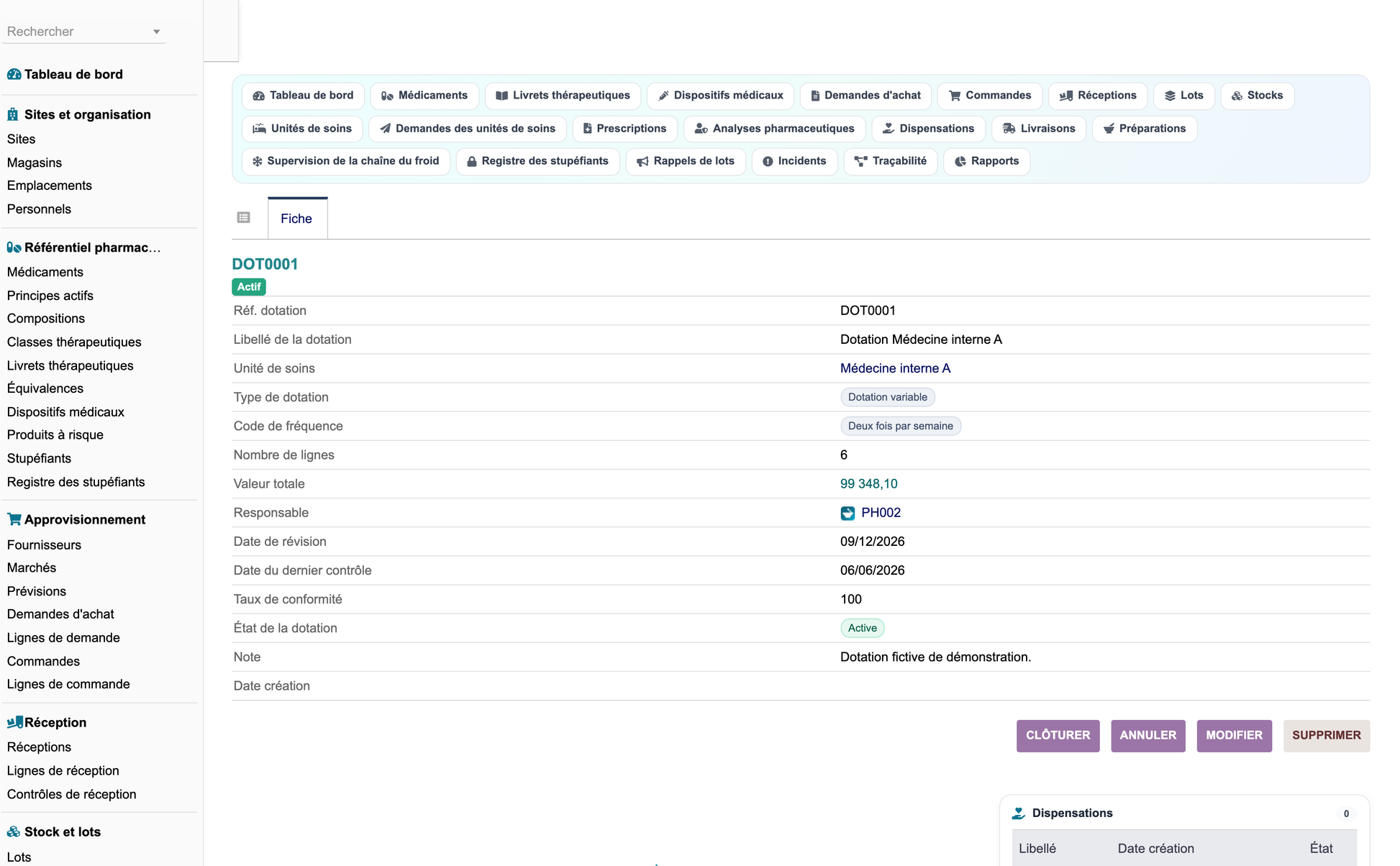
Task: Click the SUPPRIMER button
Action: [x=1326, y=736]
